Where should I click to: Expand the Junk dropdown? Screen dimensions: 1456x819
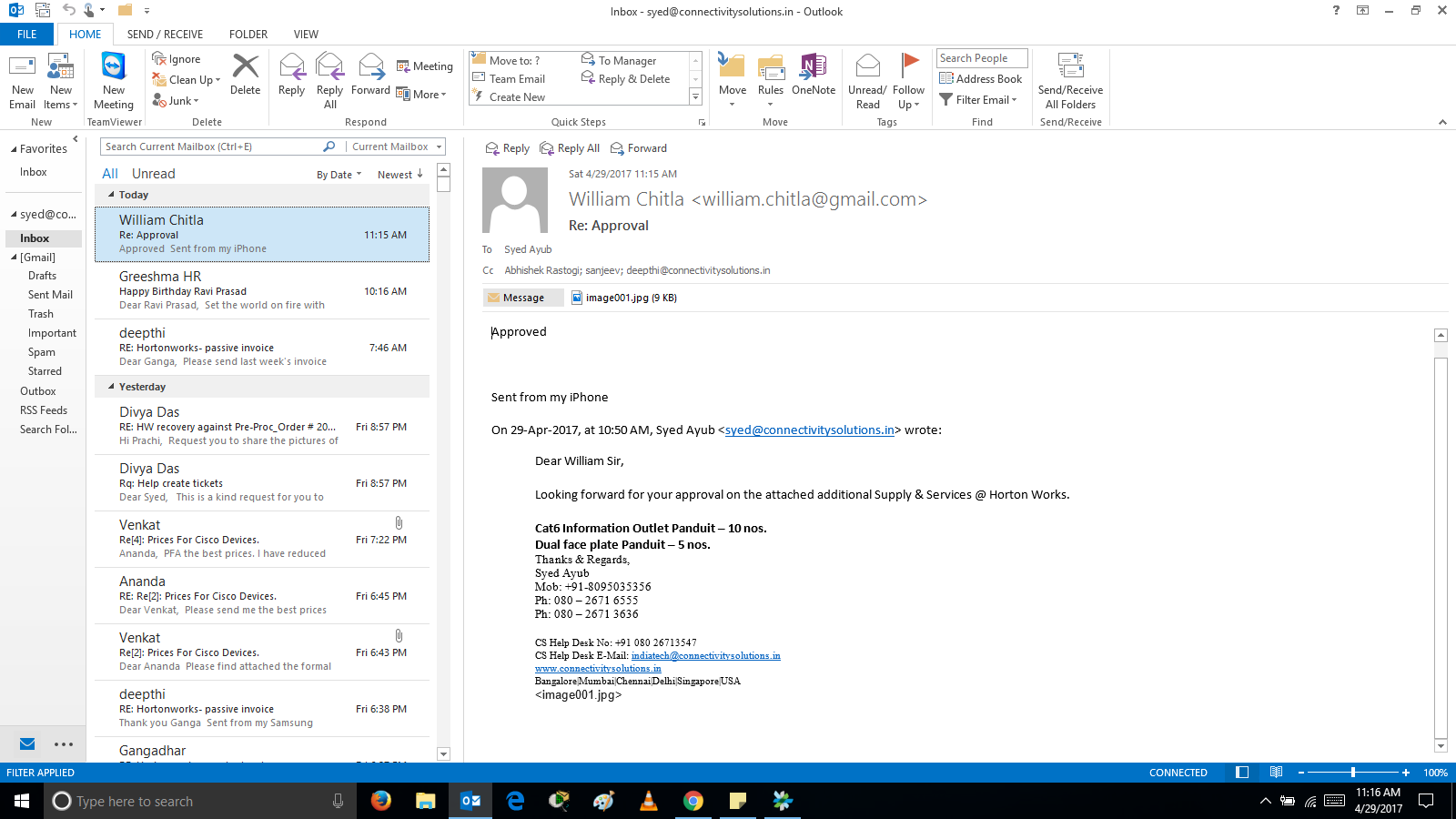click(180, 101)
